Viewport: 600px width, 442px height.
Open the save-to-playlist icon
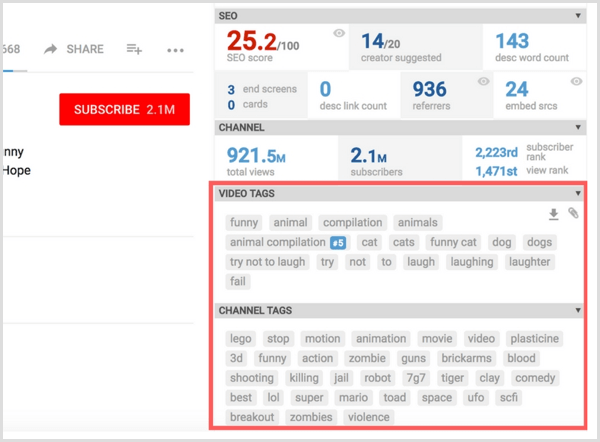click(134, 49)
